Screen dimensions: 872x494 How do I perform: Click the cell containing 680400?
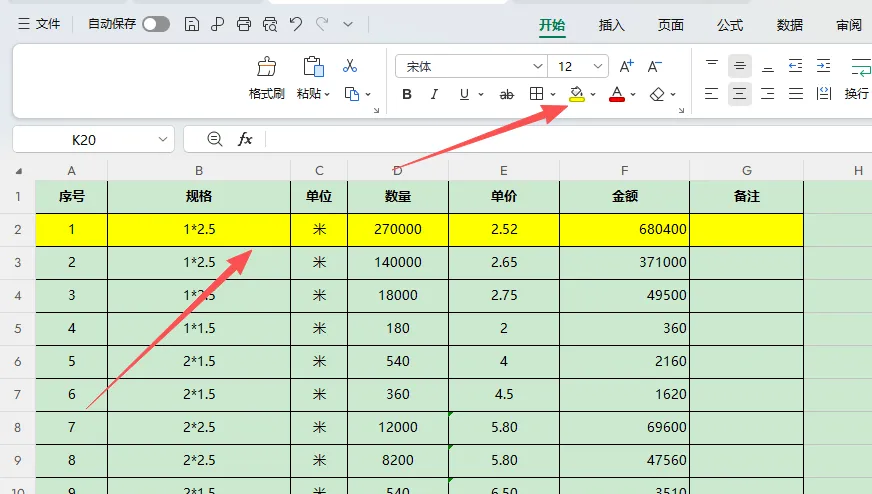click(625, 229)
